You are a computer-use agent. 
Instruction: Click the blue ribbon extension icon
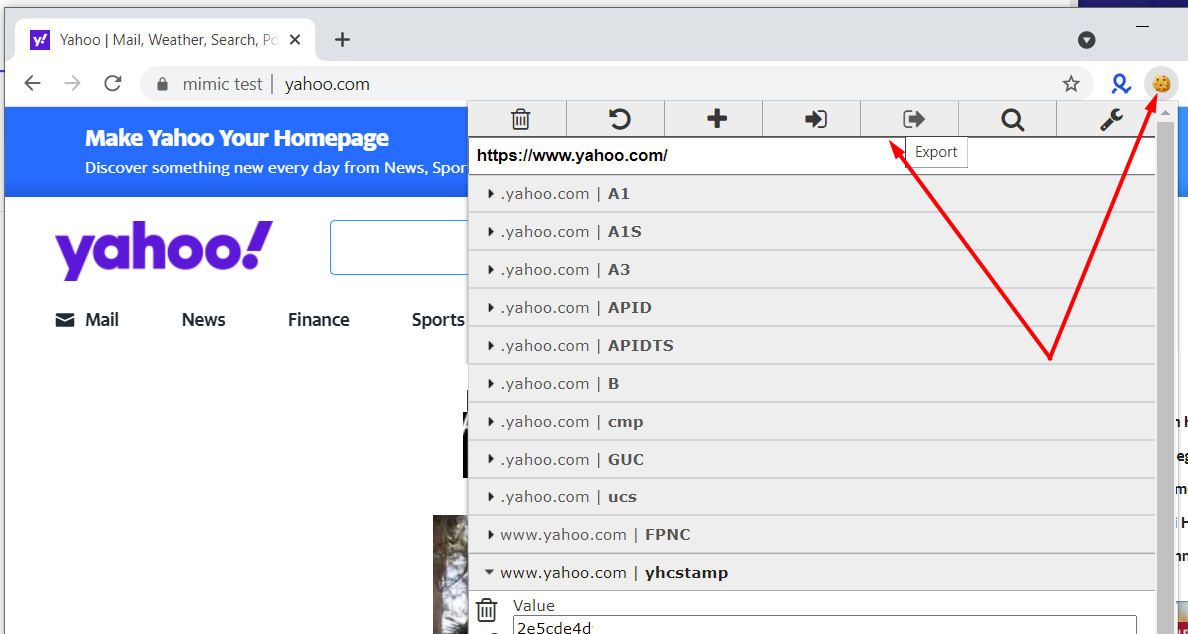pyautogui.click(x=1121, y=83)
